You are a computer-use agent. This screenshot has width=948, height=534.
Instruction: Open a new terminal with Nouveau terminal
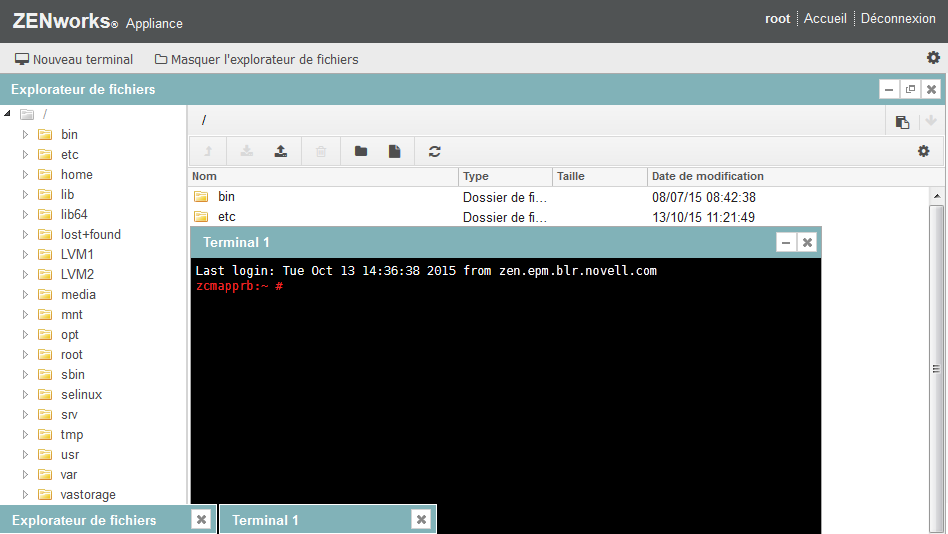(x=74, y=59)
